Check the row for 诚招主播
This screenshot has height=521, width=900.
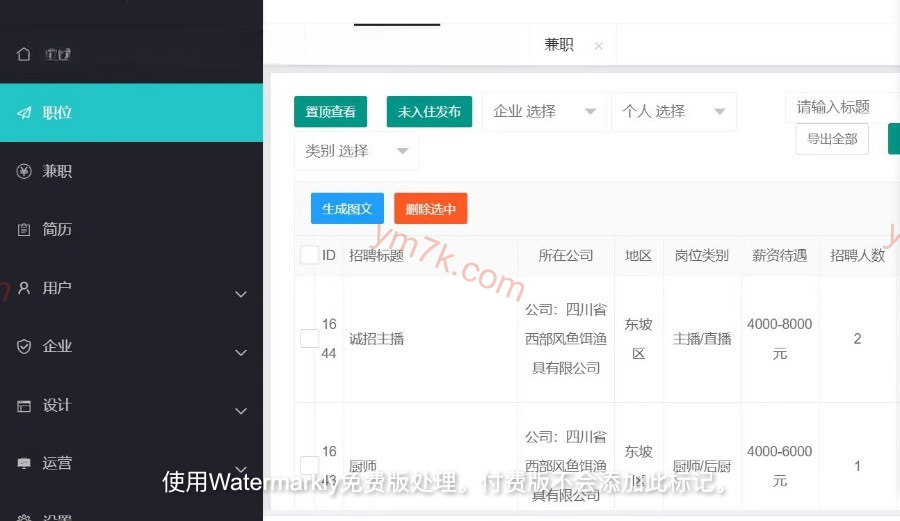point(309,339)
